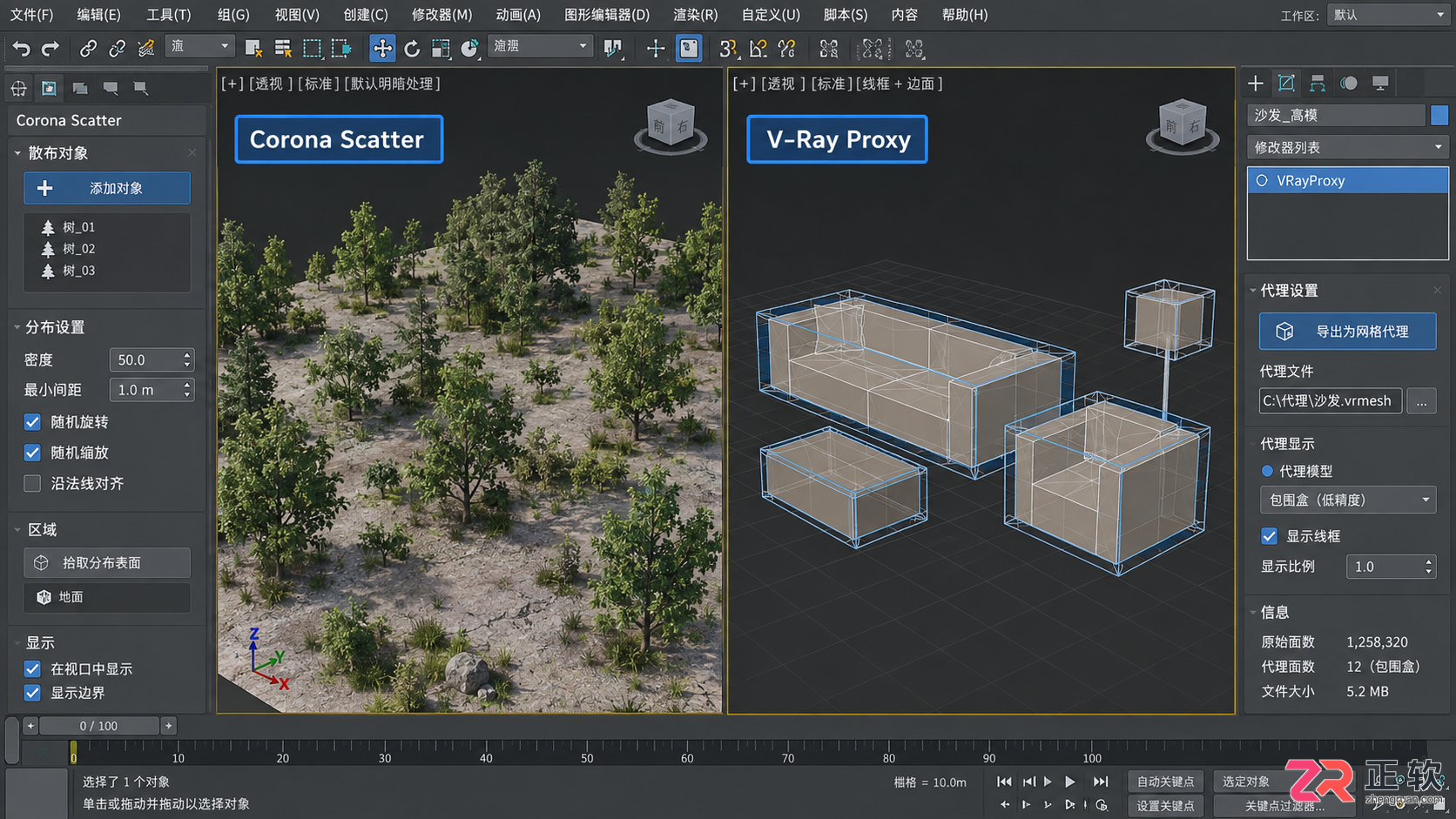Activate the Unlink Selection tool
This screenshot has width=1456, height=819.
[x=117, y=49]
